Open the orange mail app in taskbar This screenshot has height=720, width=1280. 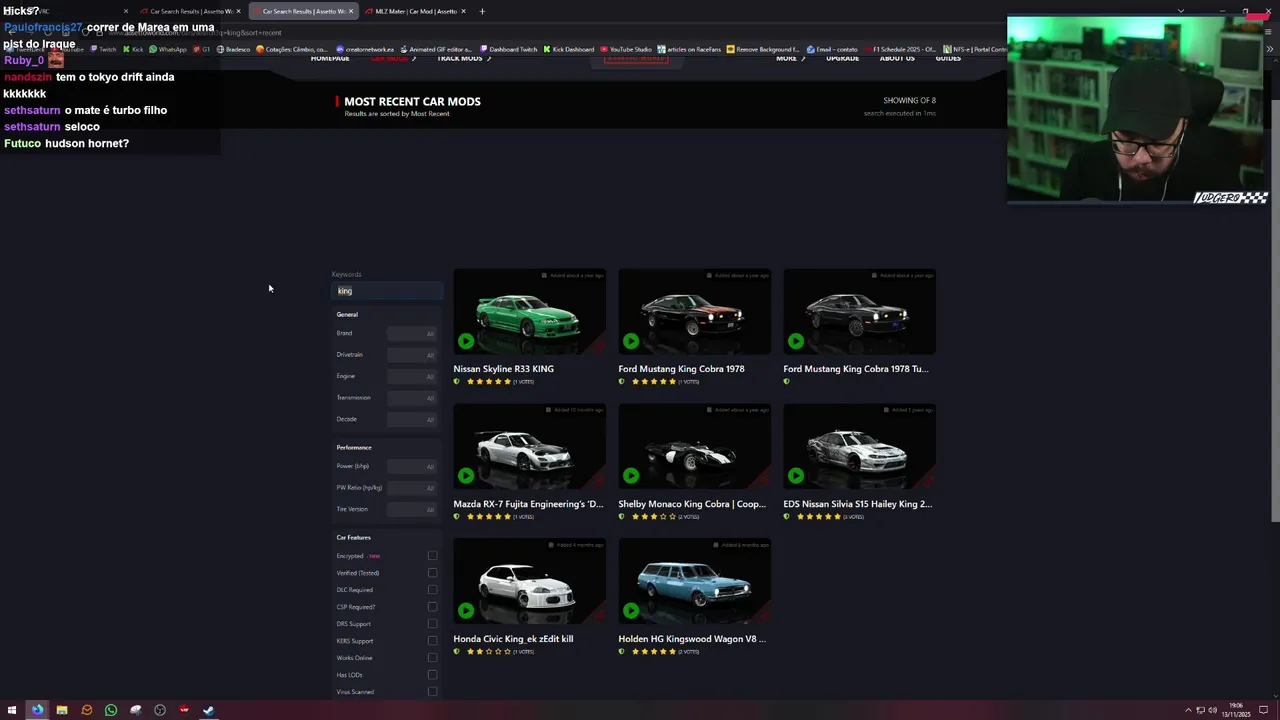click(87, 710)
